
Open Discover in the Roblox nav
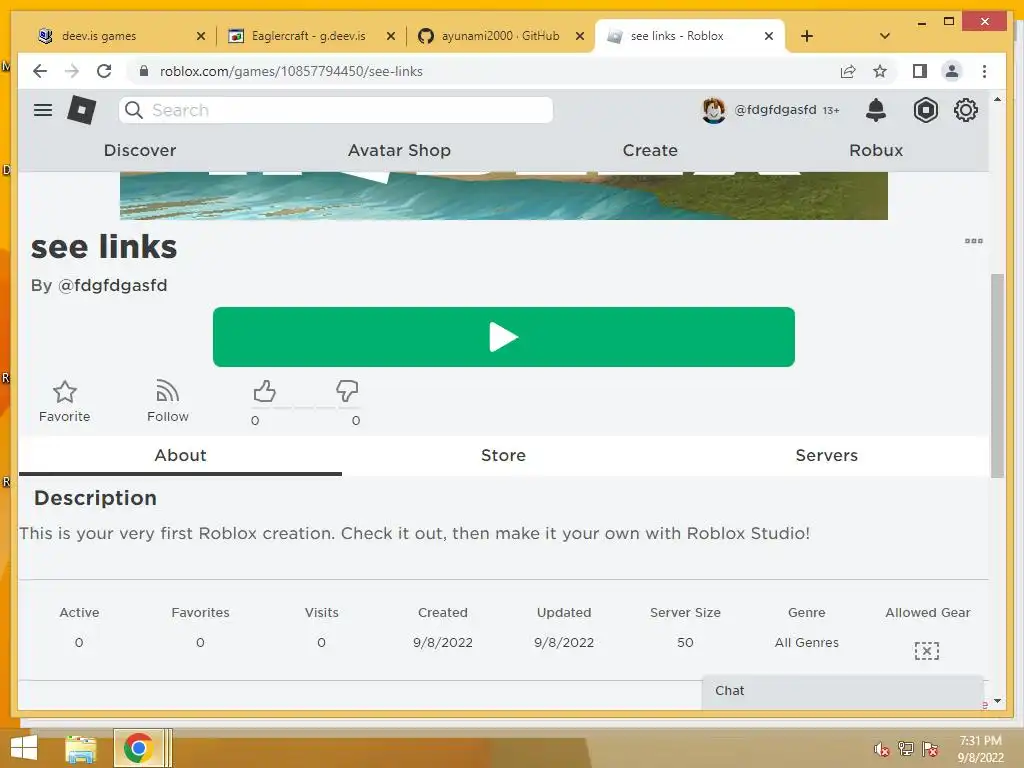point(140,150)
